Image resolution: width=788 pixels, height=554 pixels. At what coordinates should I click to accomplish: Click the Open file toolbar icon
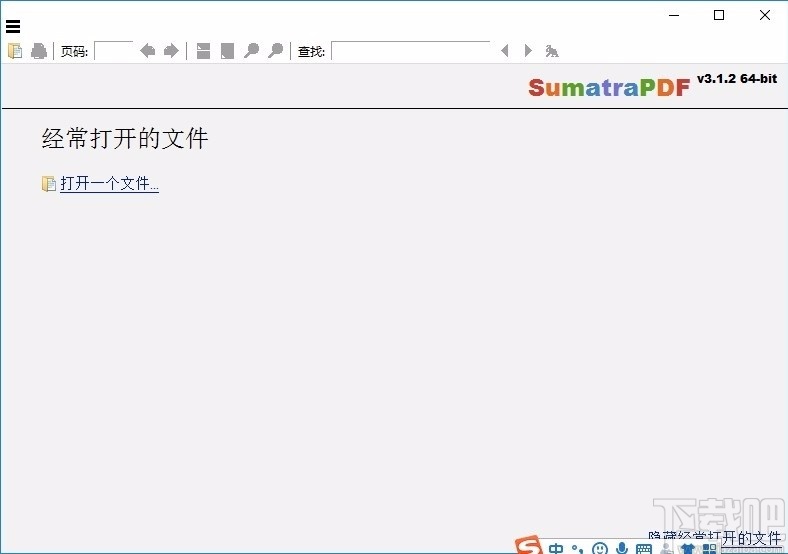pyautogui.click(x=15, y=51)
